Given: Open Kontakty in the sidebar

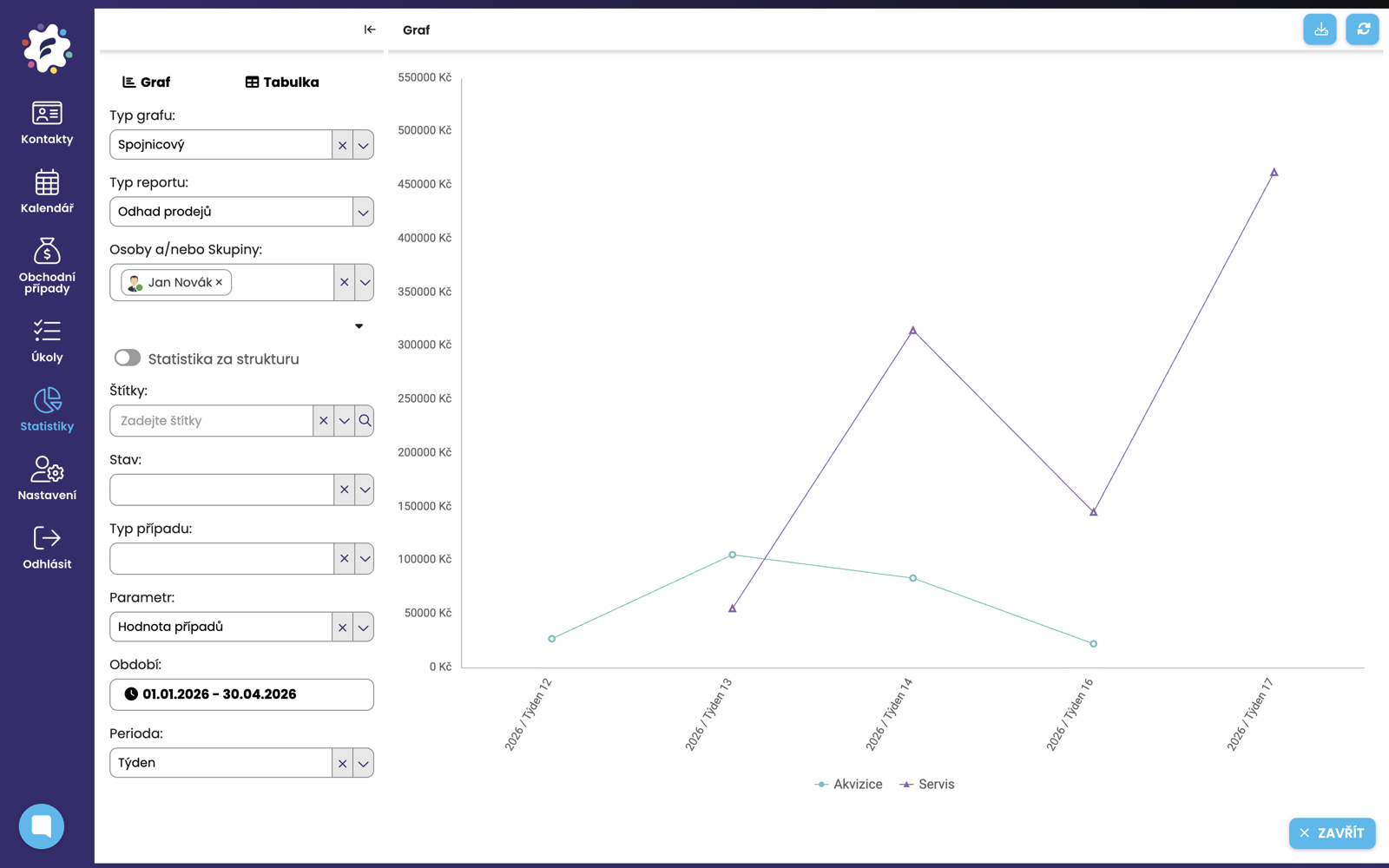Looking at the screenshot, I should [x=47, y=122].
